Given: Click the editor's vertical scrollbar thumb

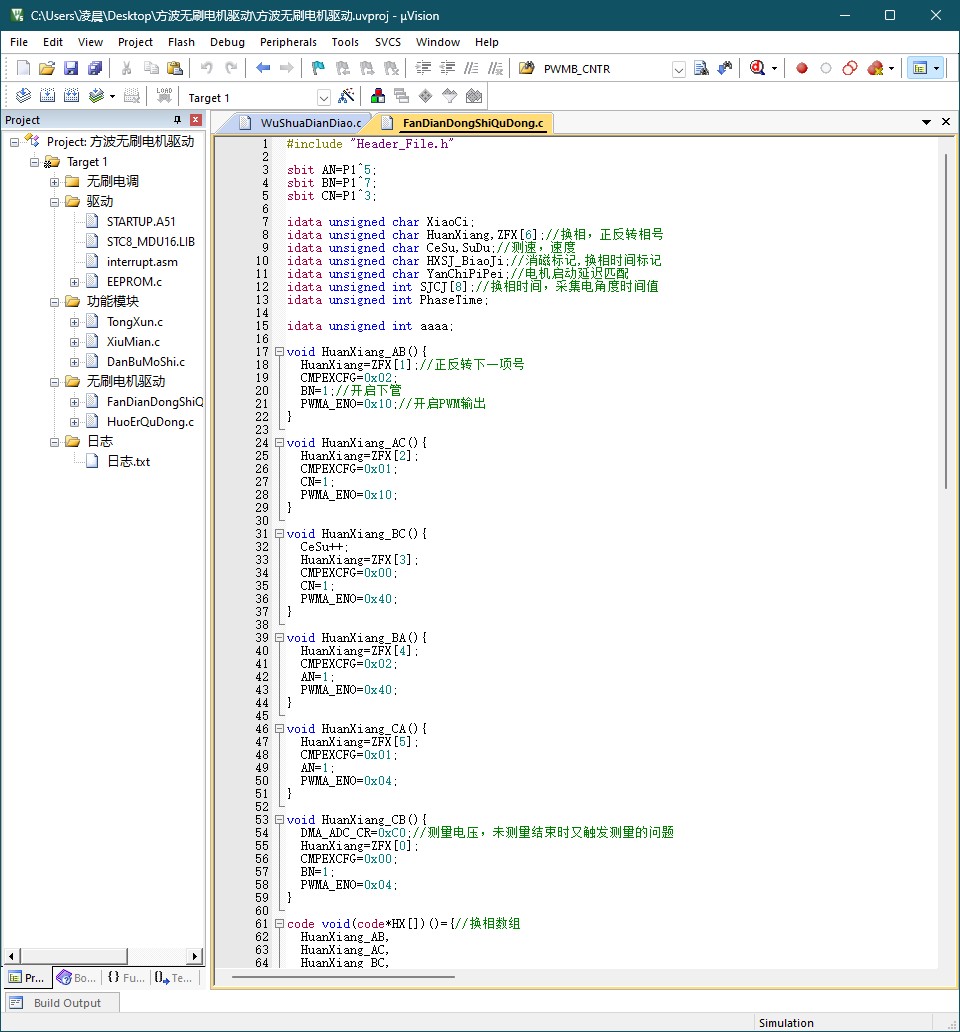Looking at the screenshot, I should click(x=945, y=320).
